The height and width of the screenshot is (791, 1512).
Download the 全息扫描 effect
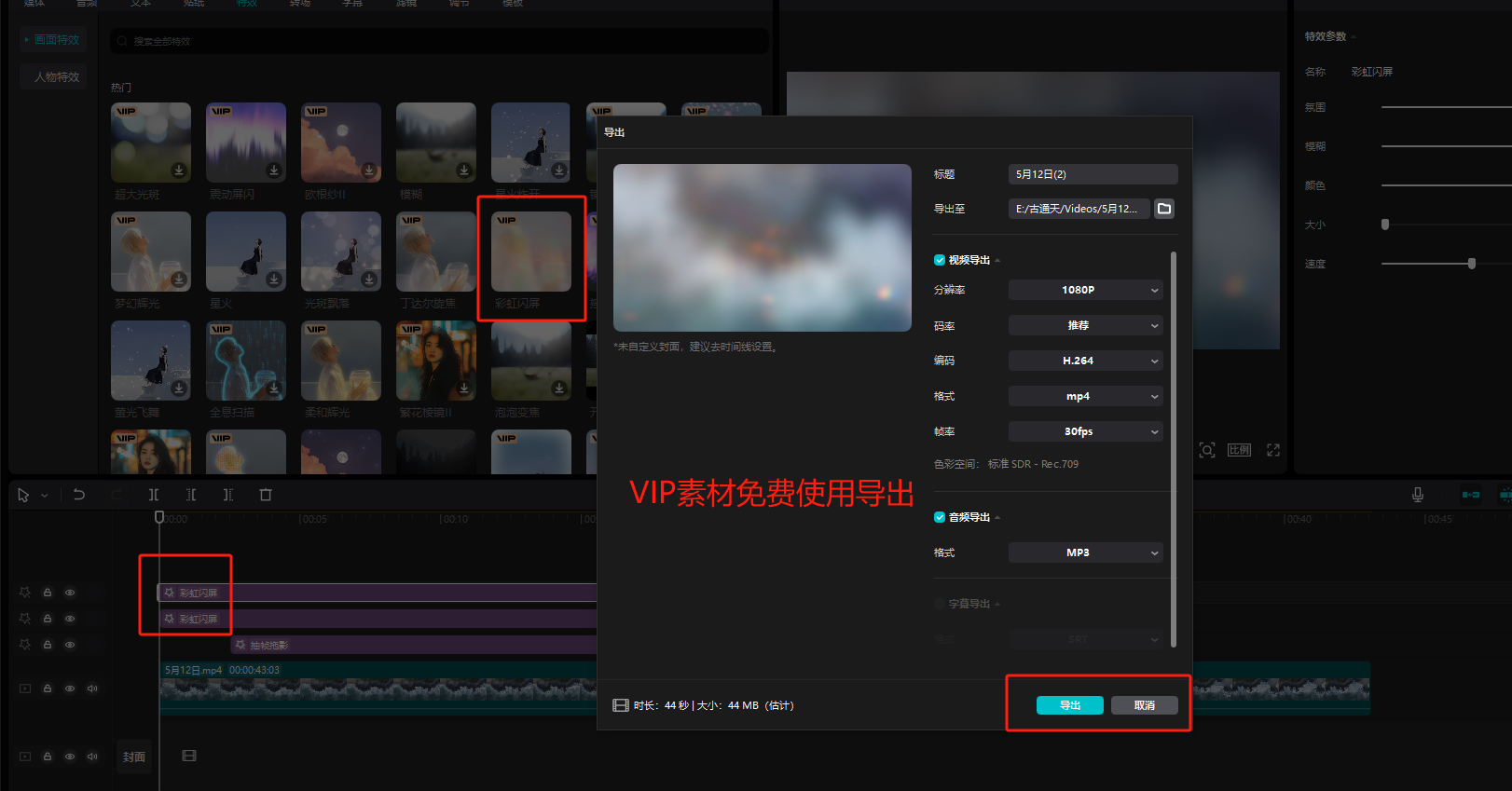point(274,389)
